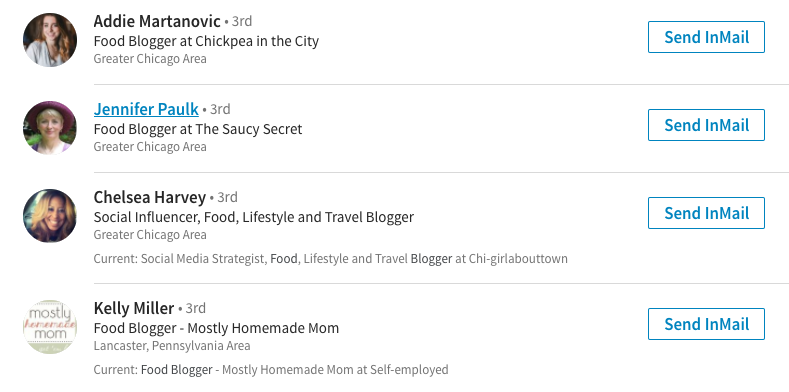Screen dimensions: 789x392
Task: Open Chelsea Harvey's profile photo
Action: click(x=50, y=216)
